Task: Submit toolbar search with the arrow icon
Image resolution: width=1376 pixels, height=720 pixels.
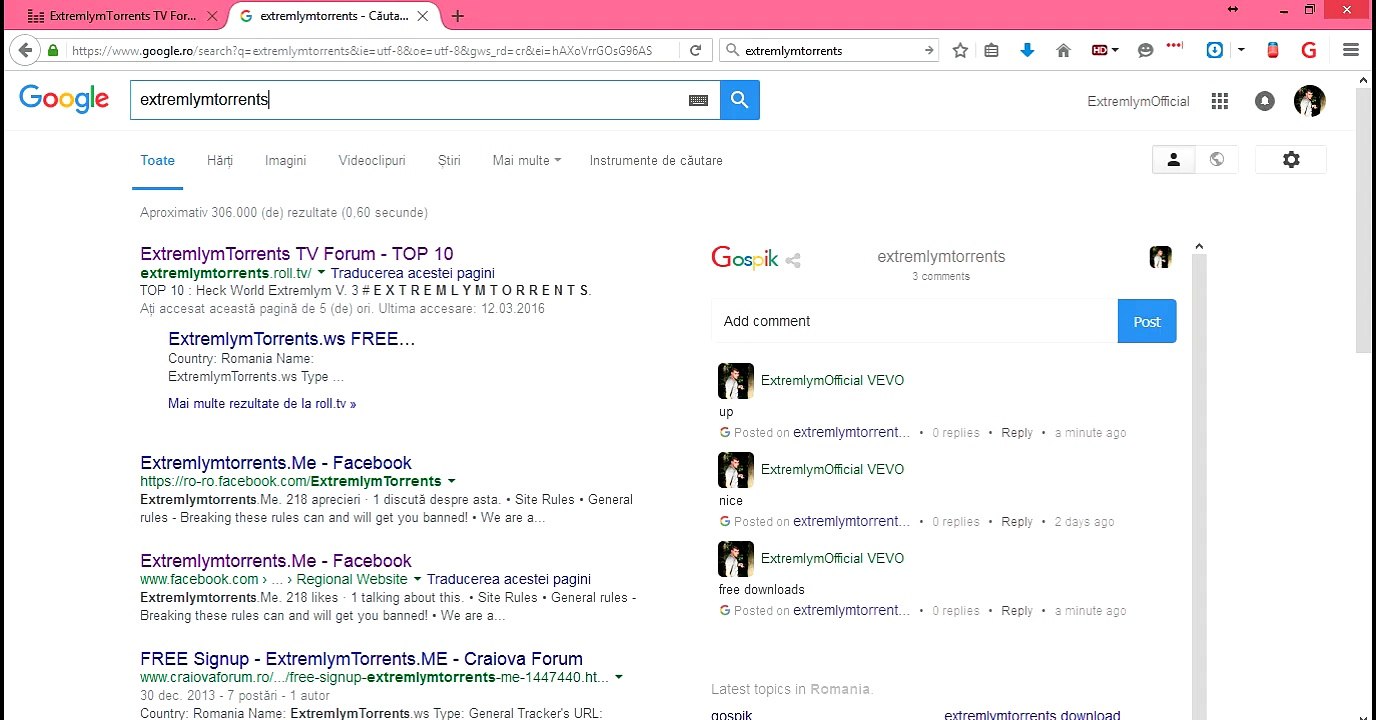Action: coord(929,50)
